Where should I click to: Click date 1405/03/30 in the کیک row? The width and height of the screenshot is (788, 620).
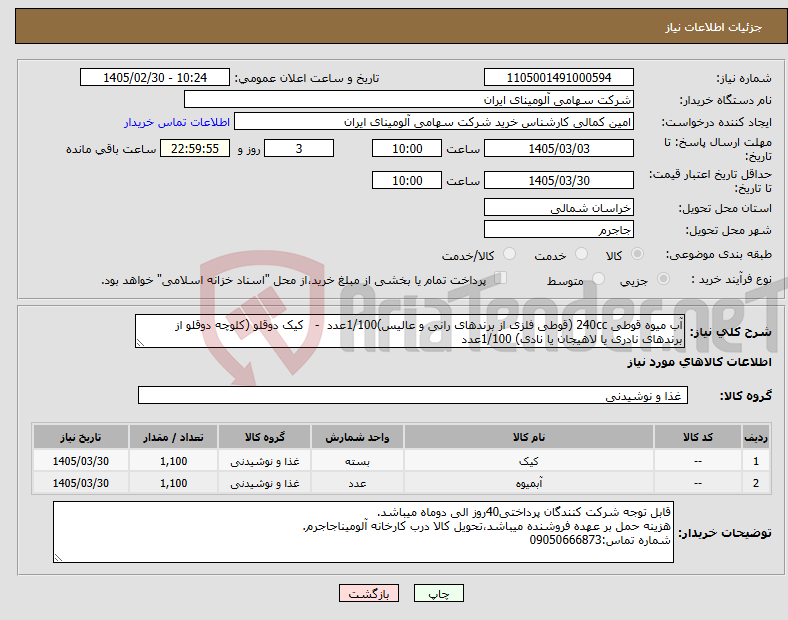(81, 461)
